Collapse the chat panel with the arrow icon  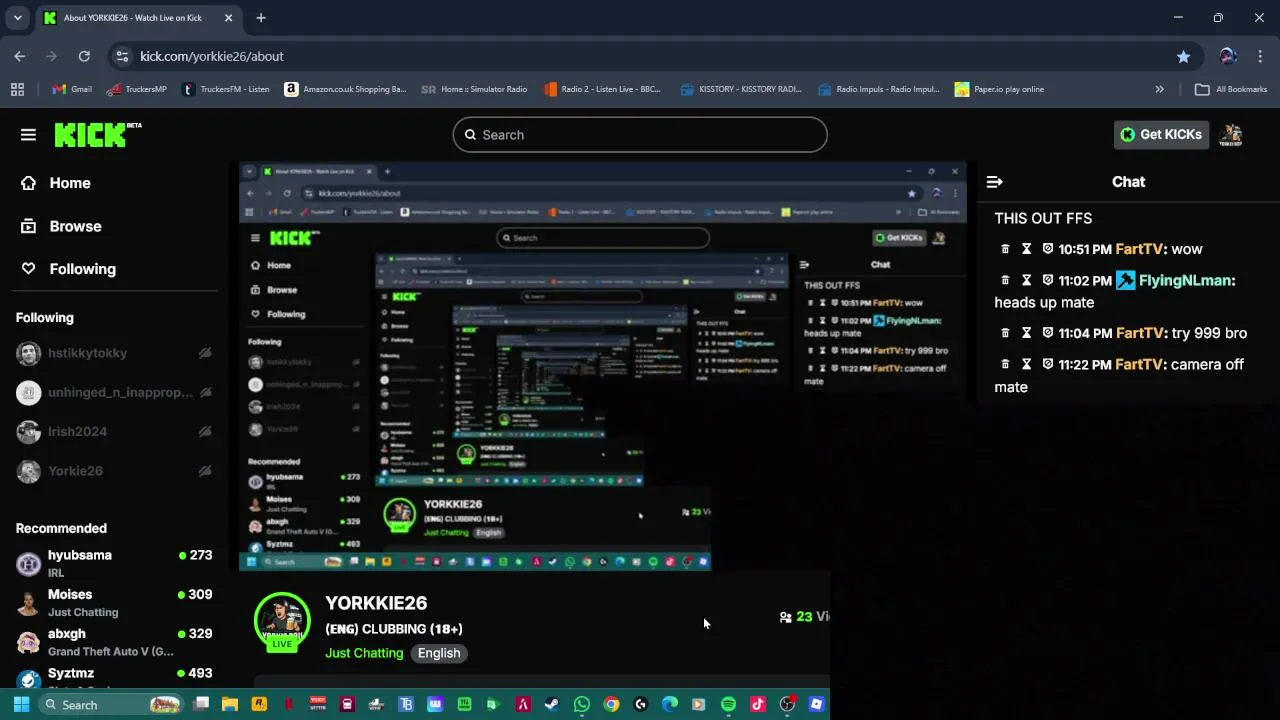994,182
